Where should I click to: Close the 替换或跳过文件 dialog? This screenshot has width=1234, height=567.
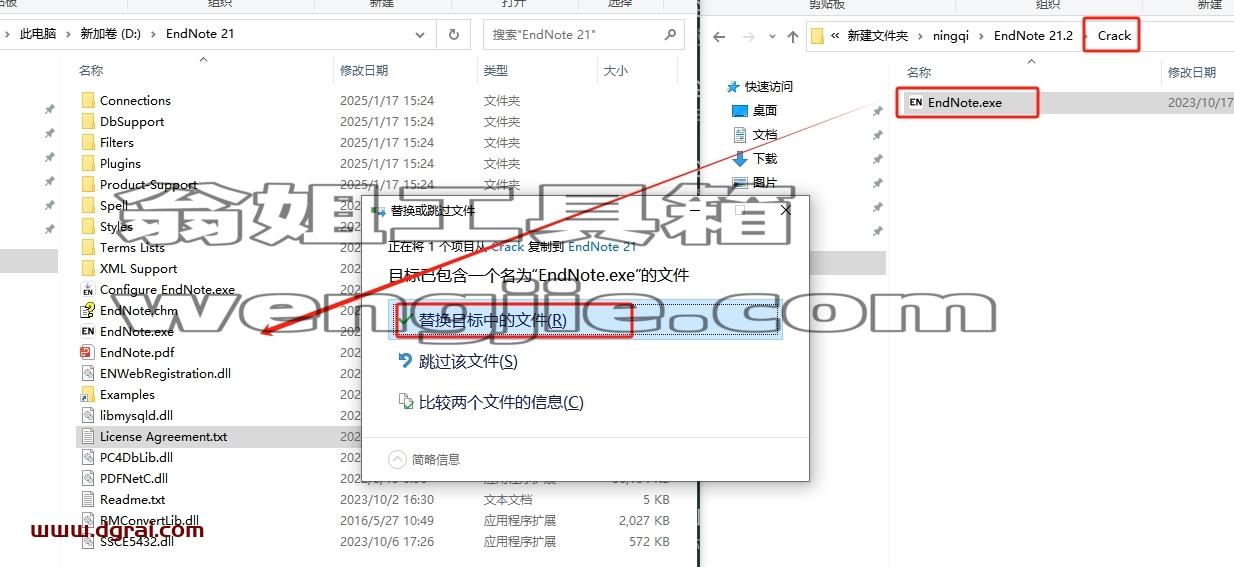pos(786,210)
